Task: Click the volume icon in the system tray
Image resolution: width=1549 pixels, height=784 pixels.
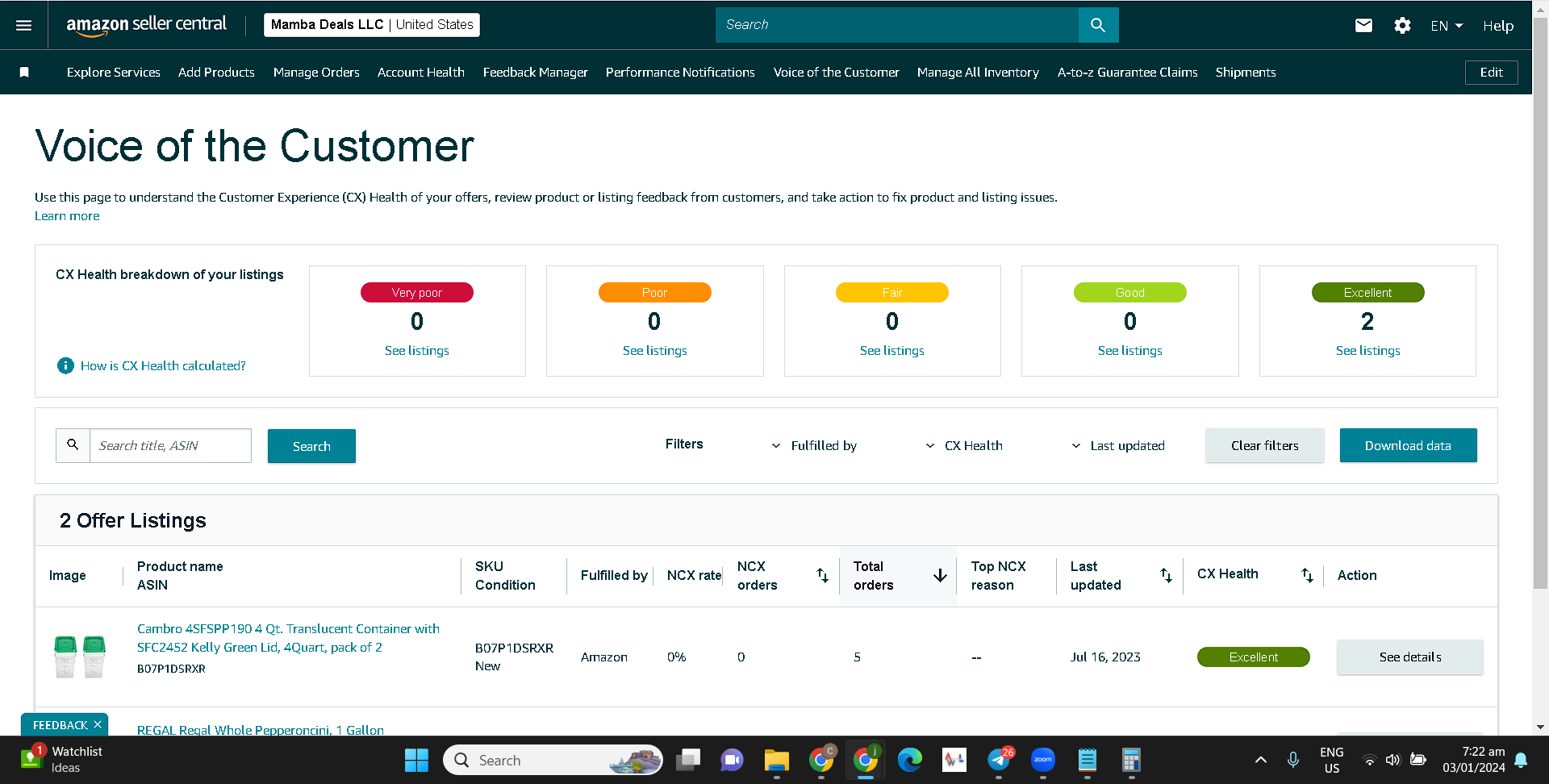Action: click(1393, 760)
